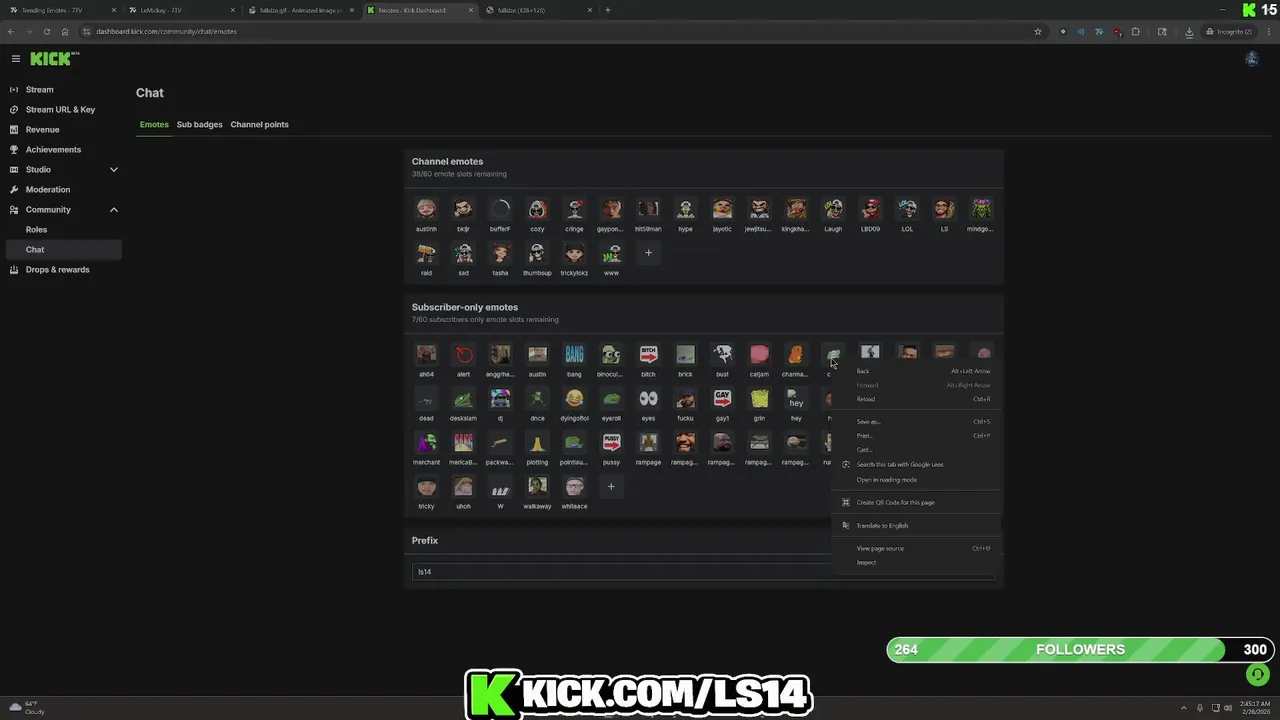Choose Create QR Code for this page
The width and height of the screenshot is (1280, 720).
[916, 502]
